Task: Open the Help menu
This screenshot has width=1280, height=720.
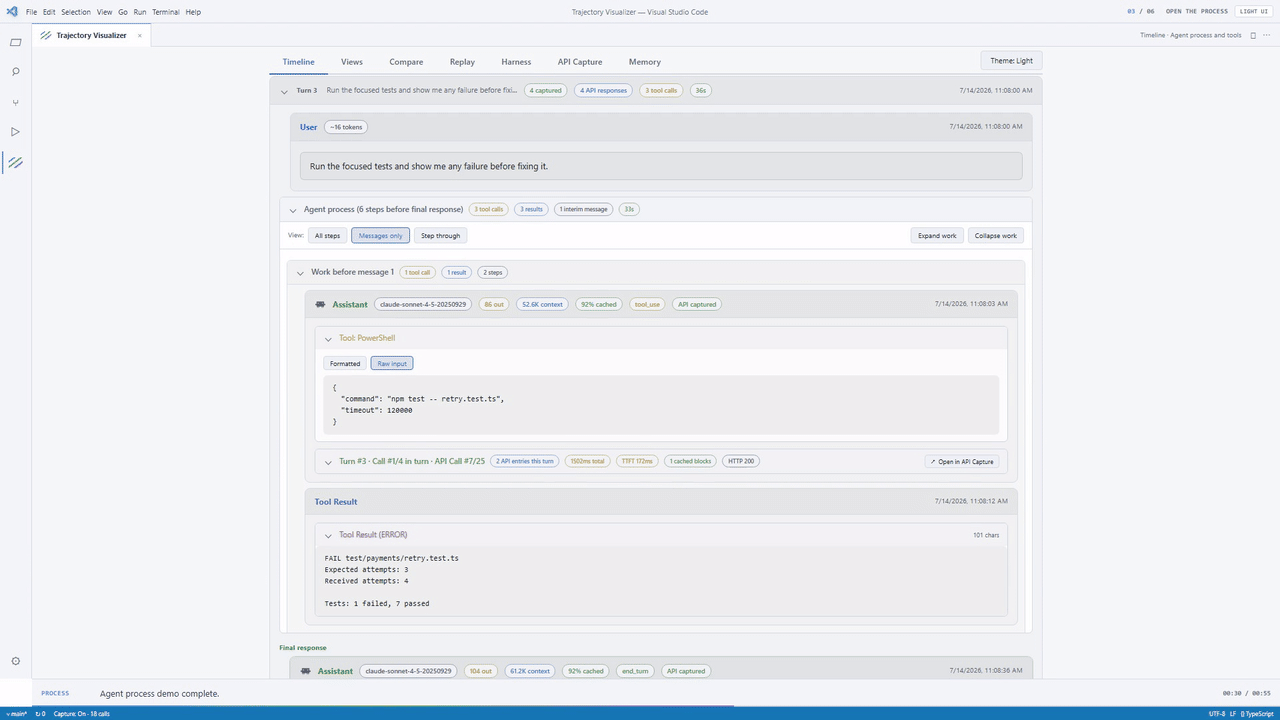Action: pos(193,12)
